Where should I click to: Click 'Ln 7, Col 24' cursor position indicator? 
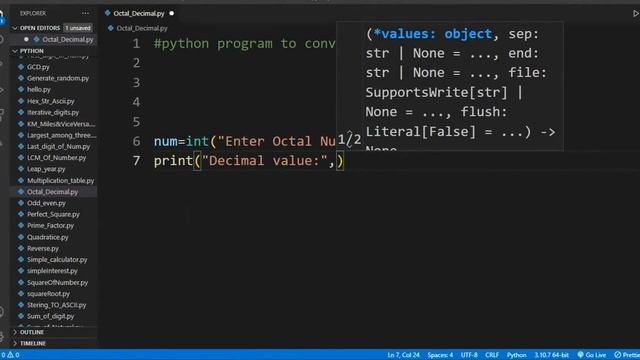(x=403, y=355)
